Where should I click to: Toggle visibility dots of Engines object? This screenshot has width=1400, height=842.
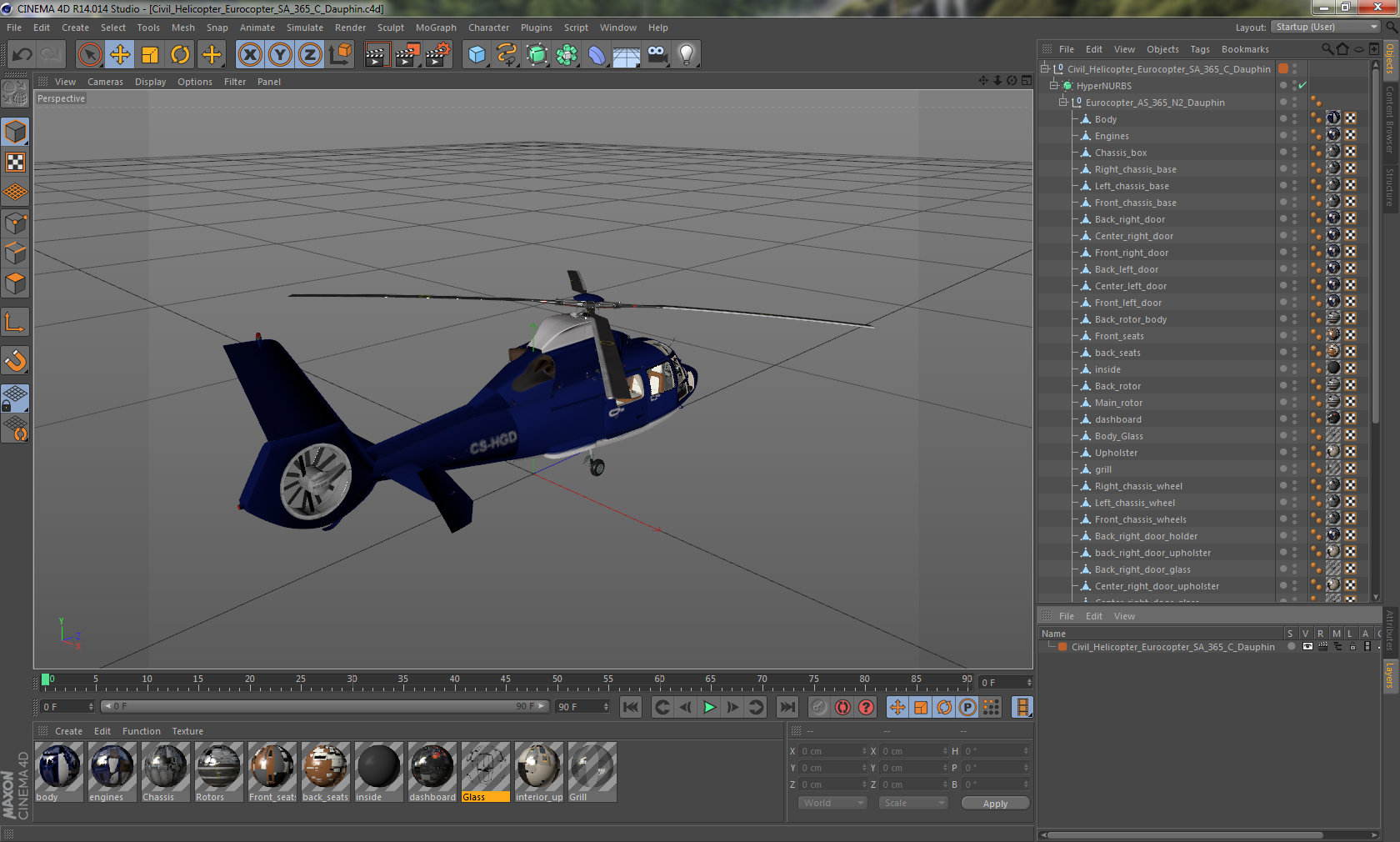(x=1294, y=136)
